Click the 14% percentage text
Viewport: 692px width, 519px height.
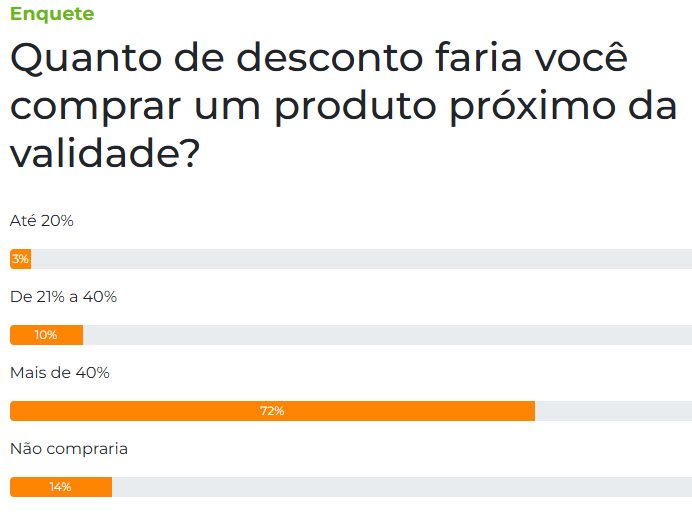coord(60,487)
